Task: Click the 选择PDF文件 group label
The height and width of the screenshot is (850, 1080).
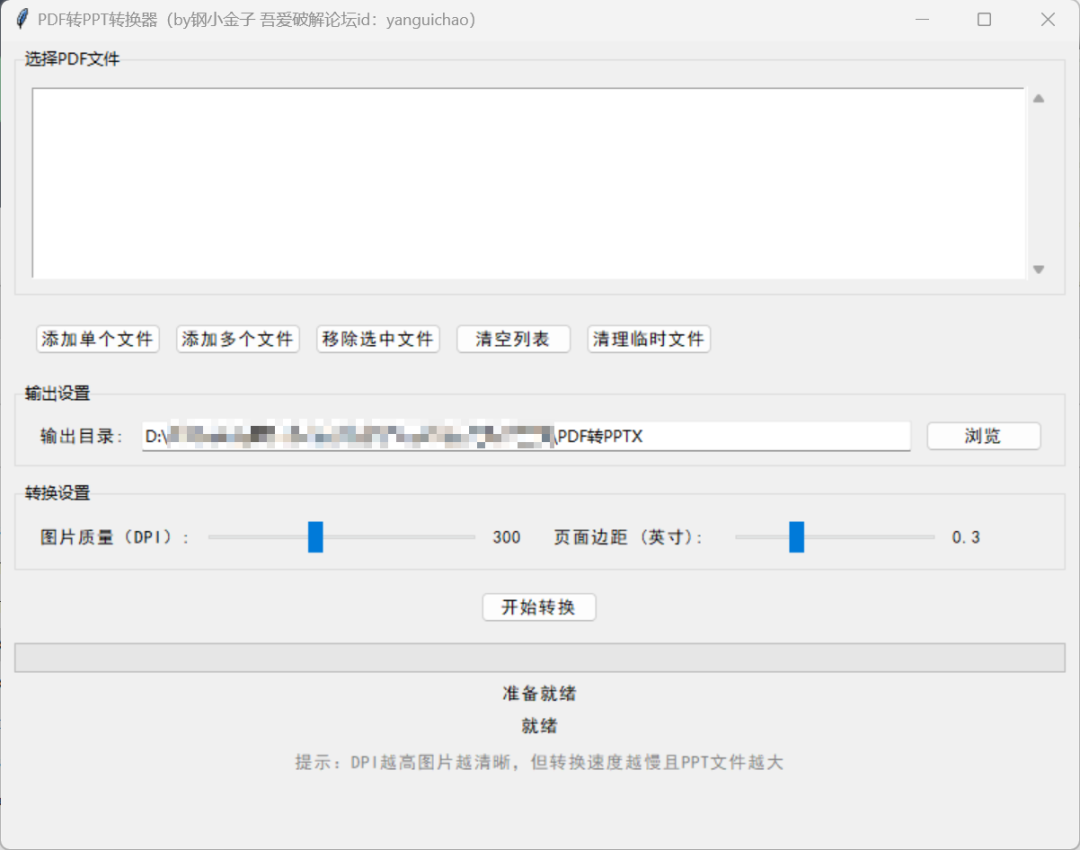Action: tap(72, 59)
